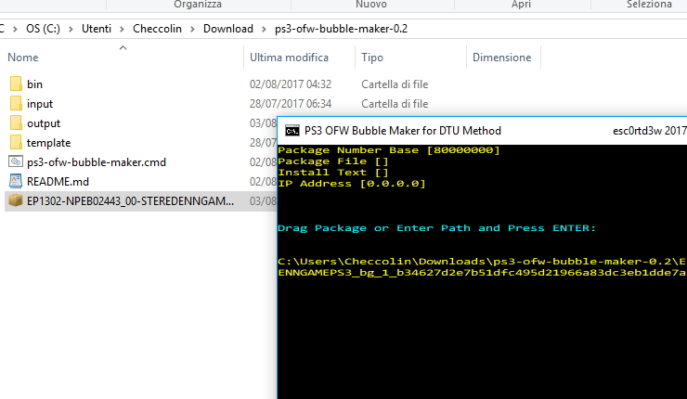Click input folder date 28/07/2017 06:34
This screenshot has height=399, width=687.
tap(290, 104)
